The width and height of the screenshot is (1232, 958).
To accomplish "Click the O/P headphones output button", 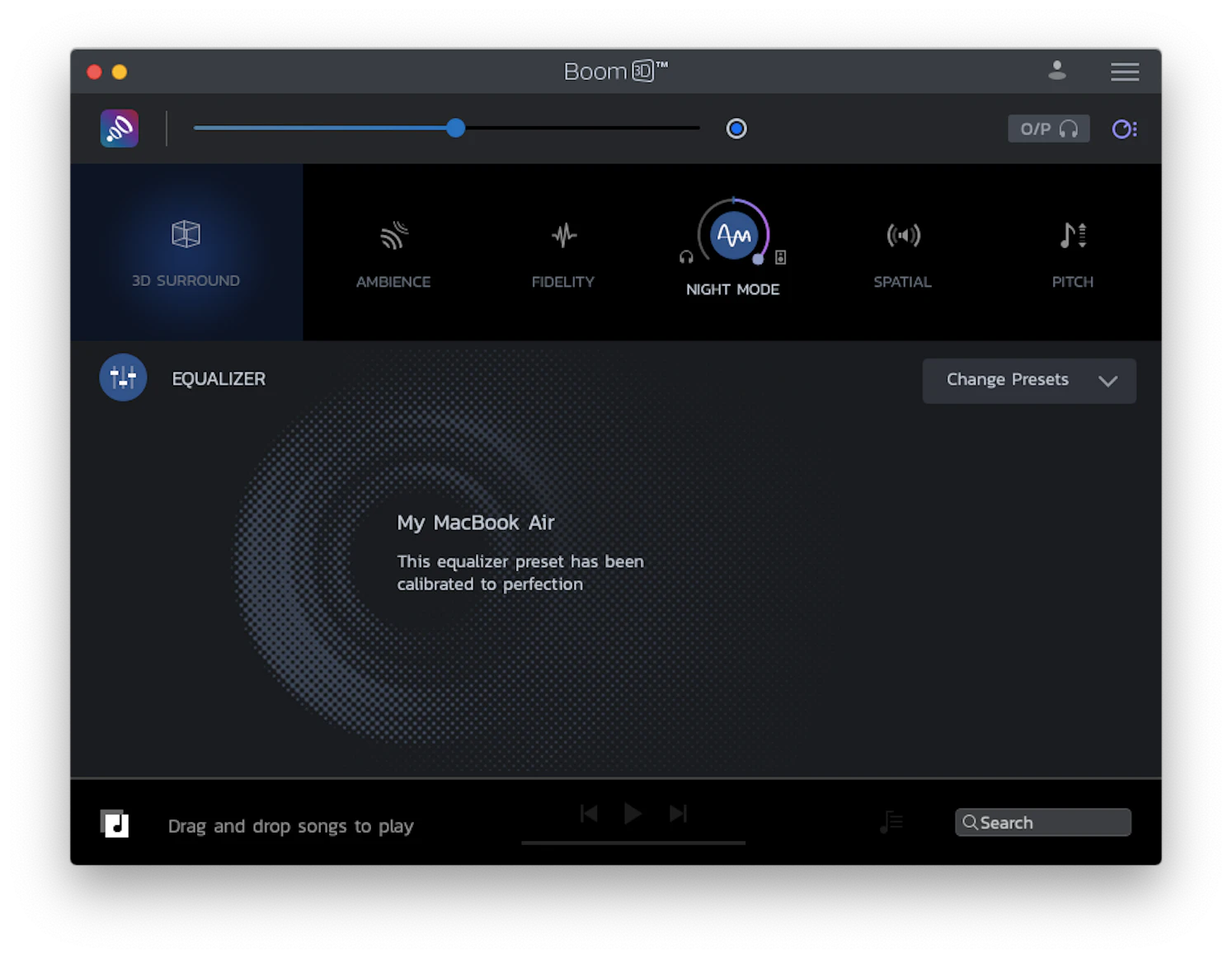I will tap(1048, 129).
